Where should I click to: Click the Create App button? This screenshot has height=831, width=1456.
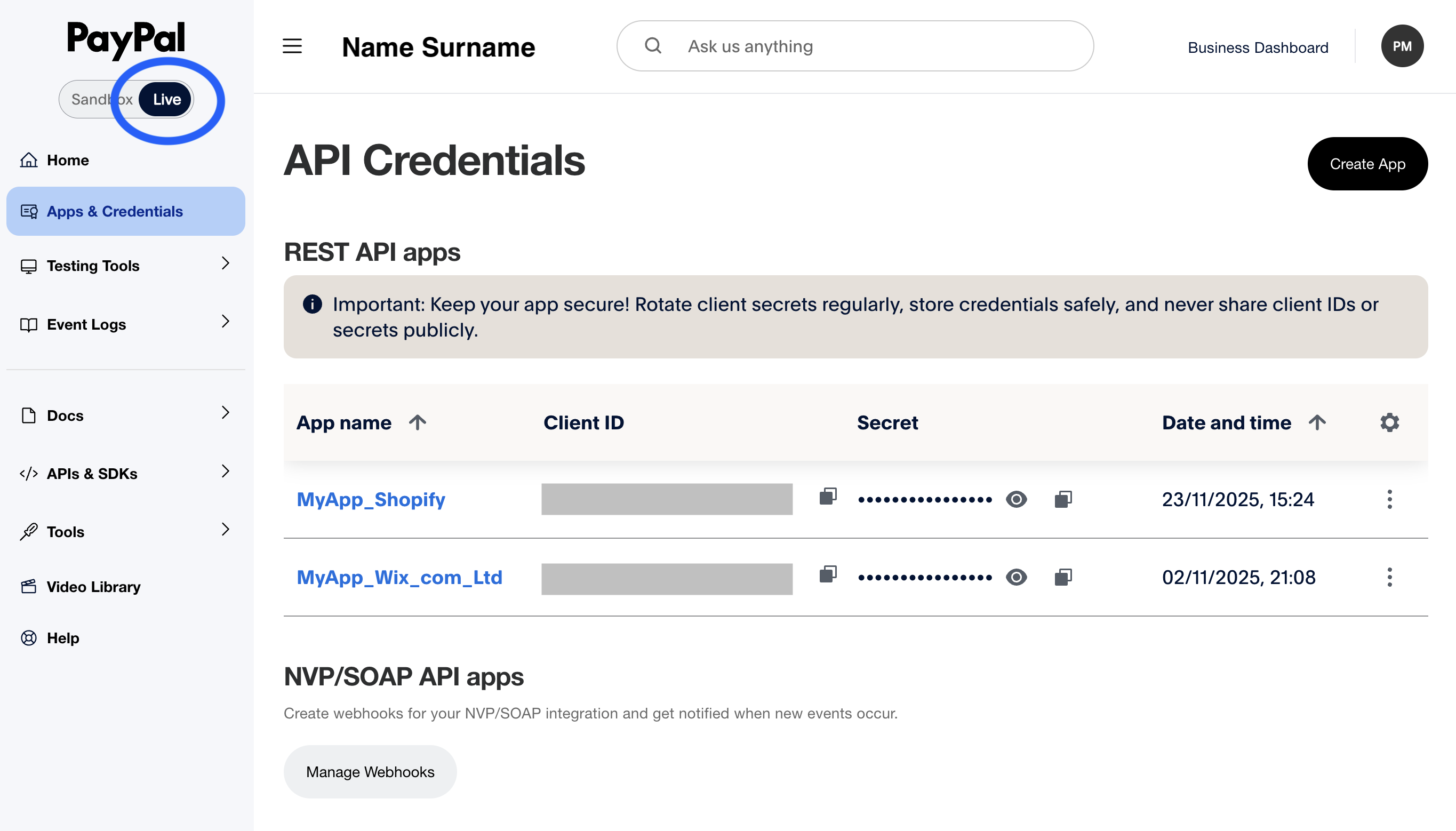1367,164
